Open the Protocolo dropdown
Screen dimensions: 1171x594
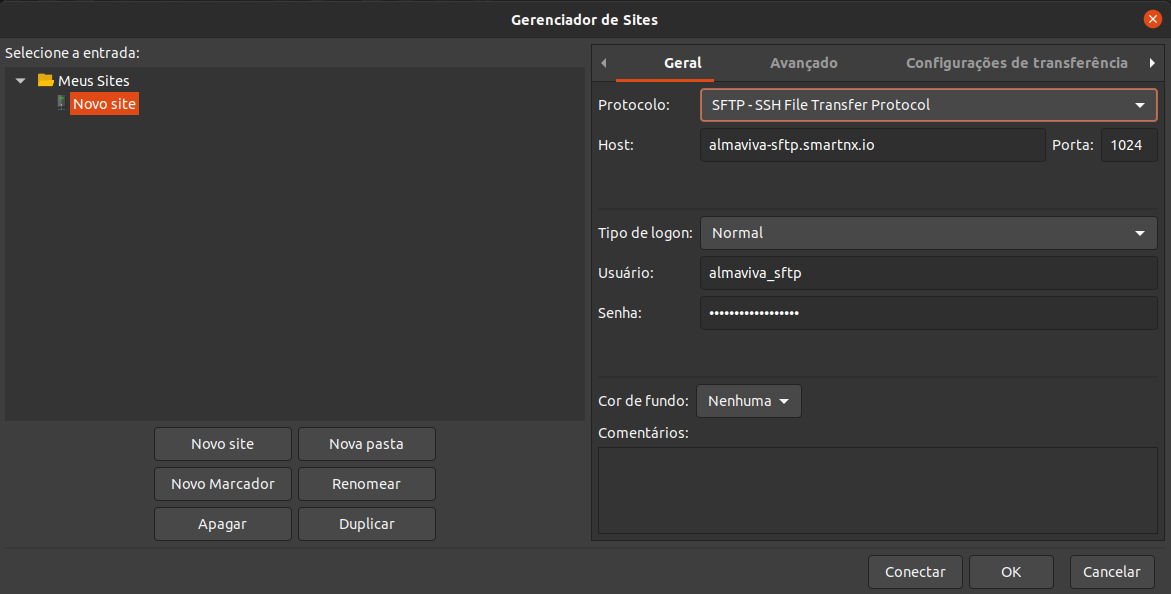928,105
